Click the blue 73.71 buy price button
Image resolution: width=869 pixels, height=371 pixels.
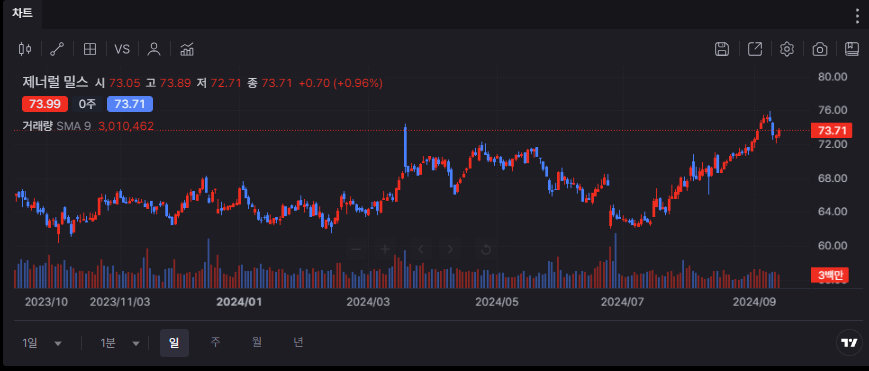130,104
